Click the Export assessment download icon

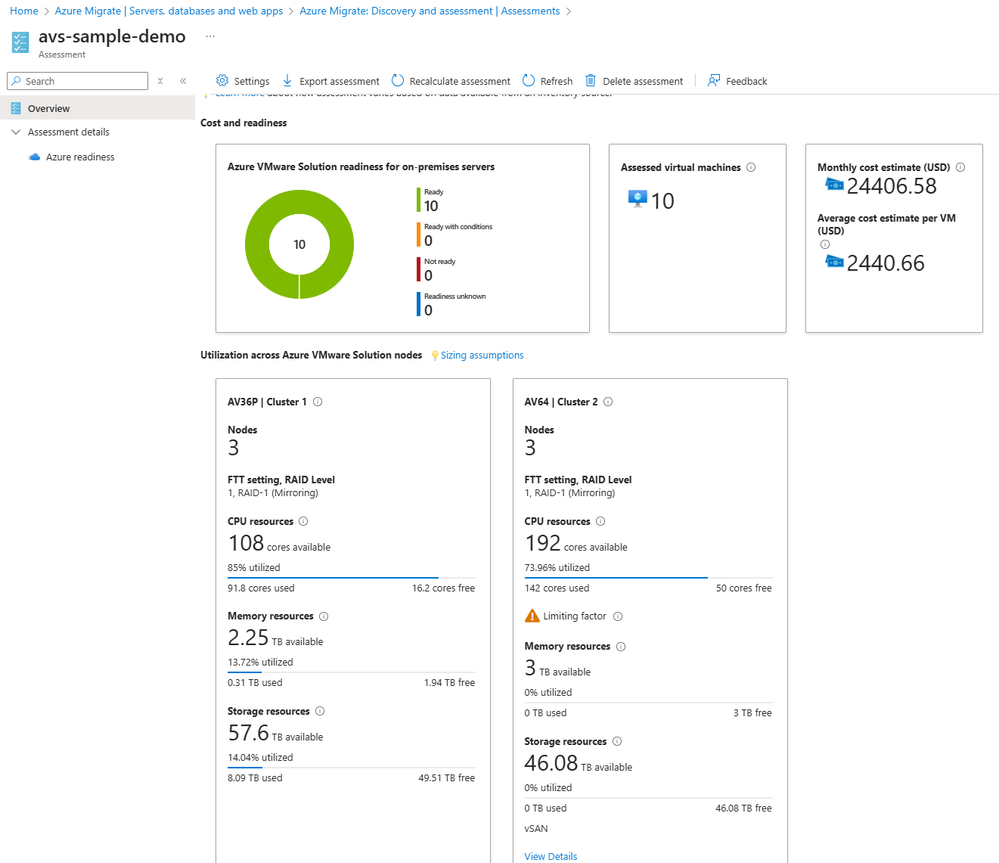(287, 80)
